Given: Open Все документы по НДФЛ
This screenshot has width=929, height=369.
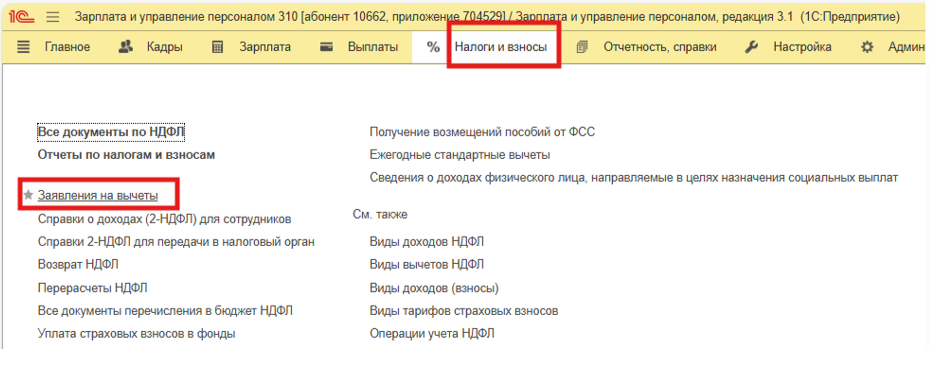Looking at the screenshot, I should pos(111,132).
